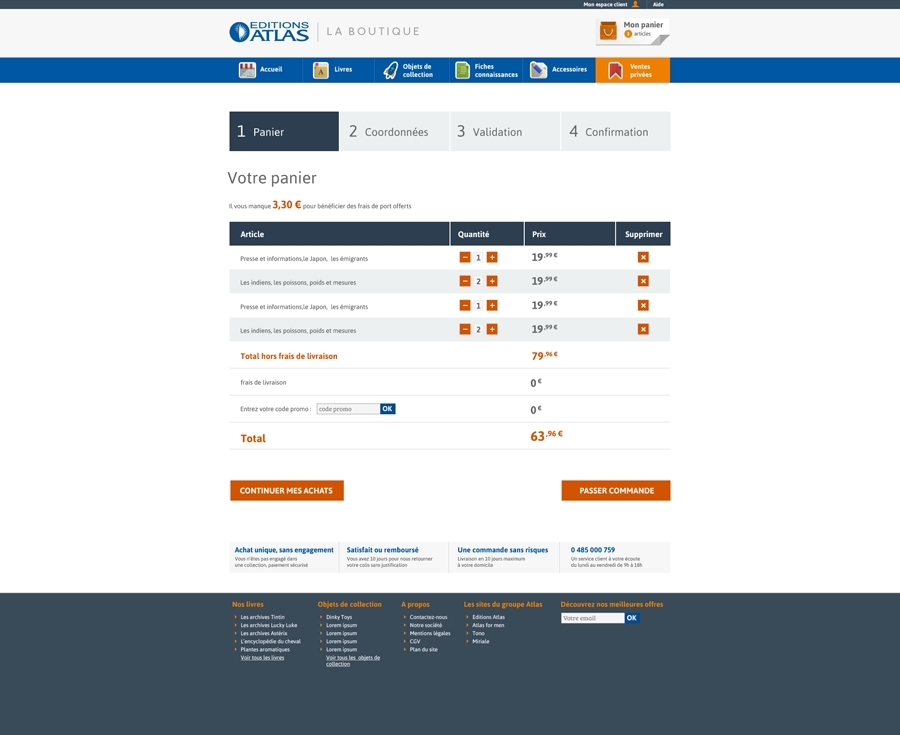Screen dimensions: 900x735
Task: Open Objets de collection rocket icon
Action: coord(390,70)
